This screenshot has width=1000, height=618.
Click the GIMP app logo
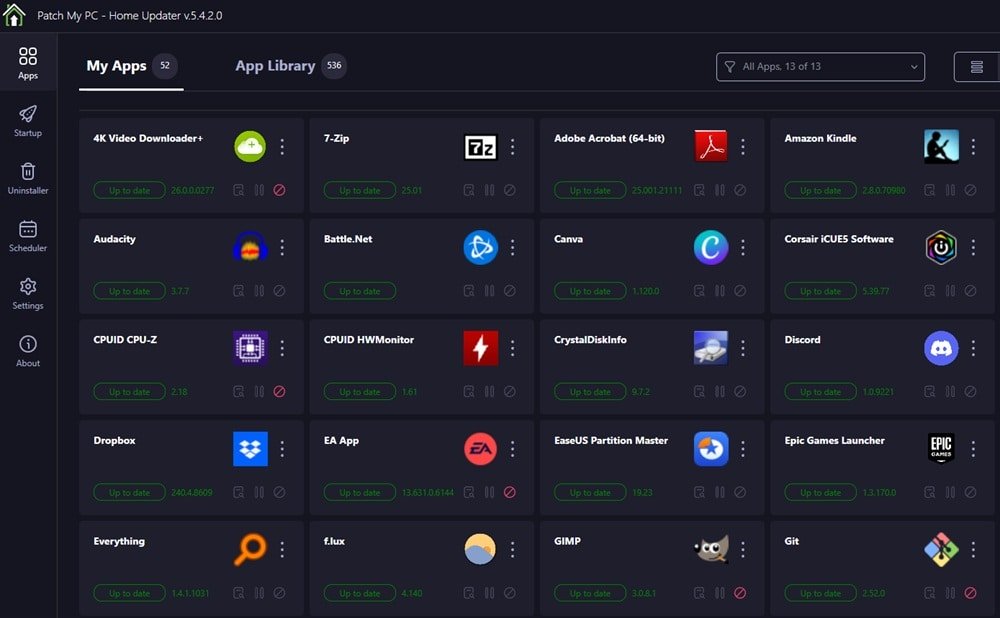710,548
